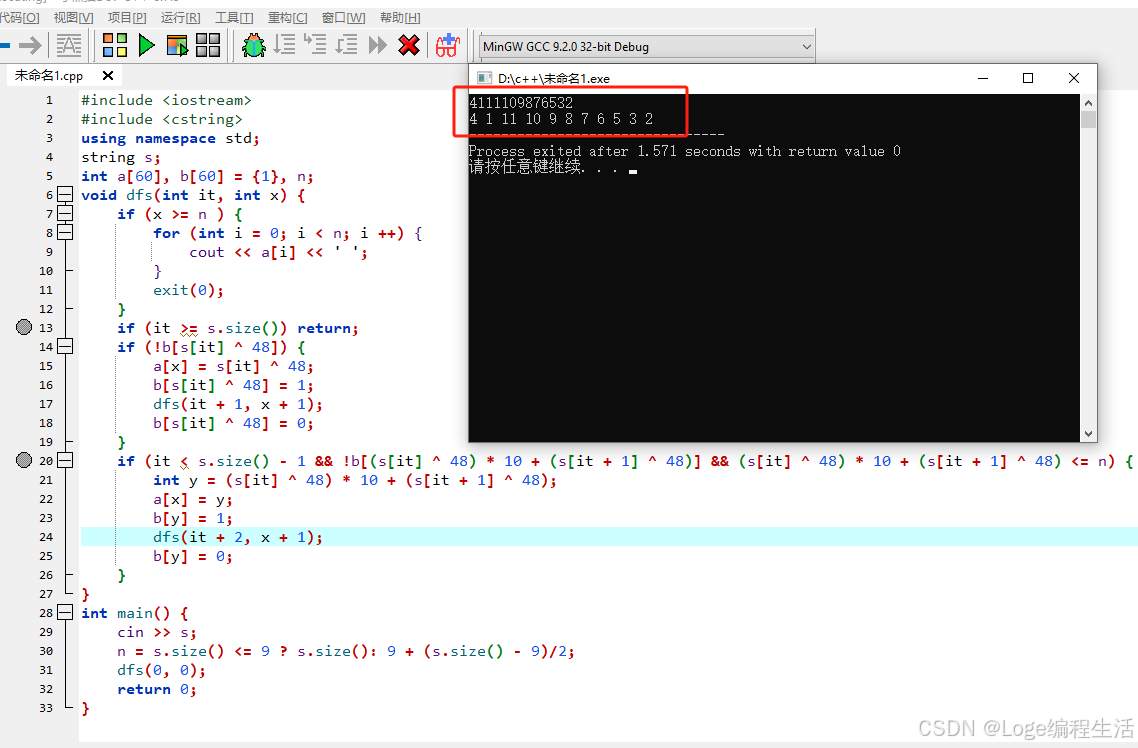Click the 'exit(0);' statement
1138x748 pixels.
(188, 290)
